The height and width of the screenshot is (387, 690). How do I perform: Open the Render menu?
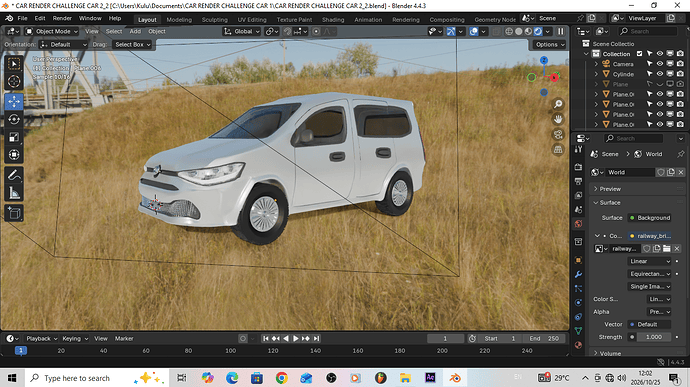pos(62,18)
